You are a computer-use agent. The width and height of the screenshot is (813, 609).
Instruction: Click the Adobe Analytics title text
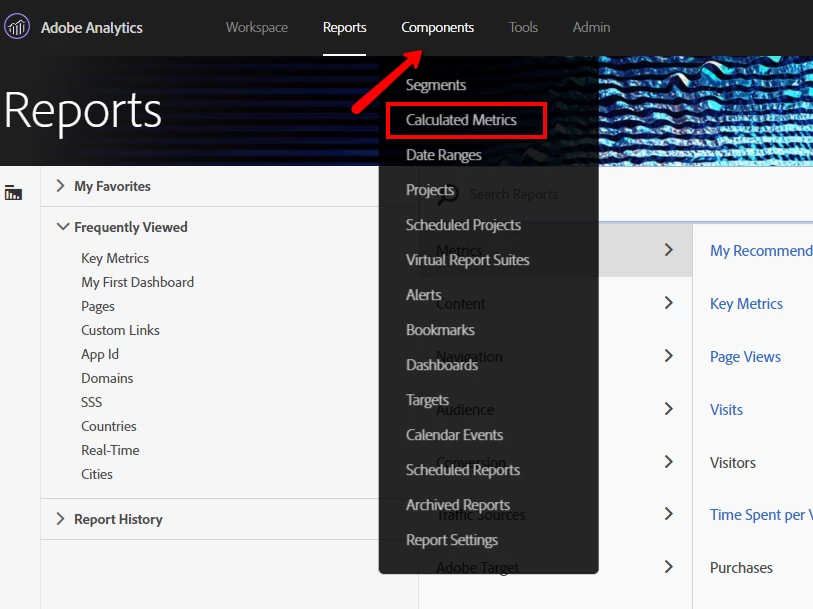pyautogui.click(x=91, y=27)
